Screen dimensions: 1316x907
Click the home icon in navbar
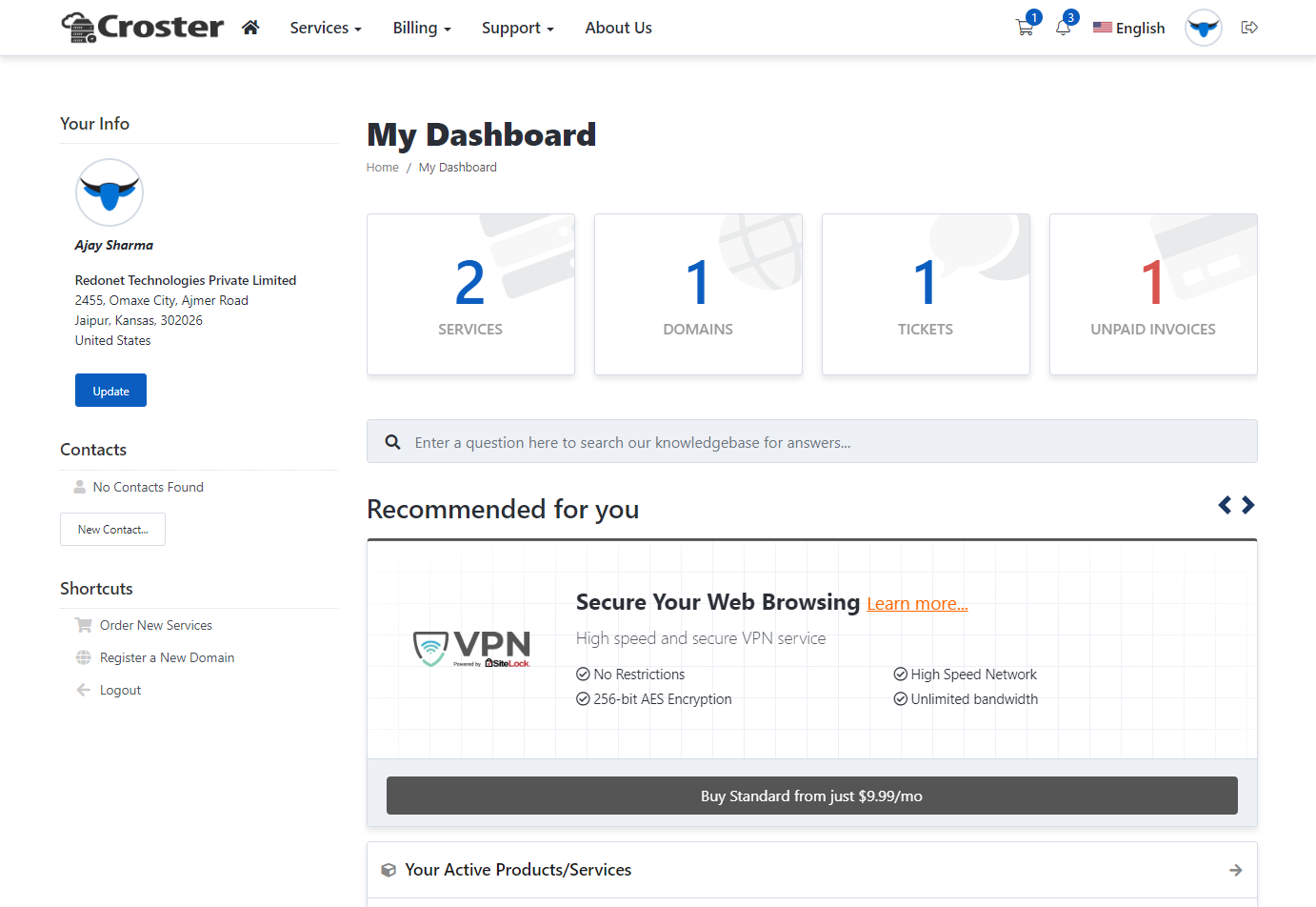coord(250,28)
